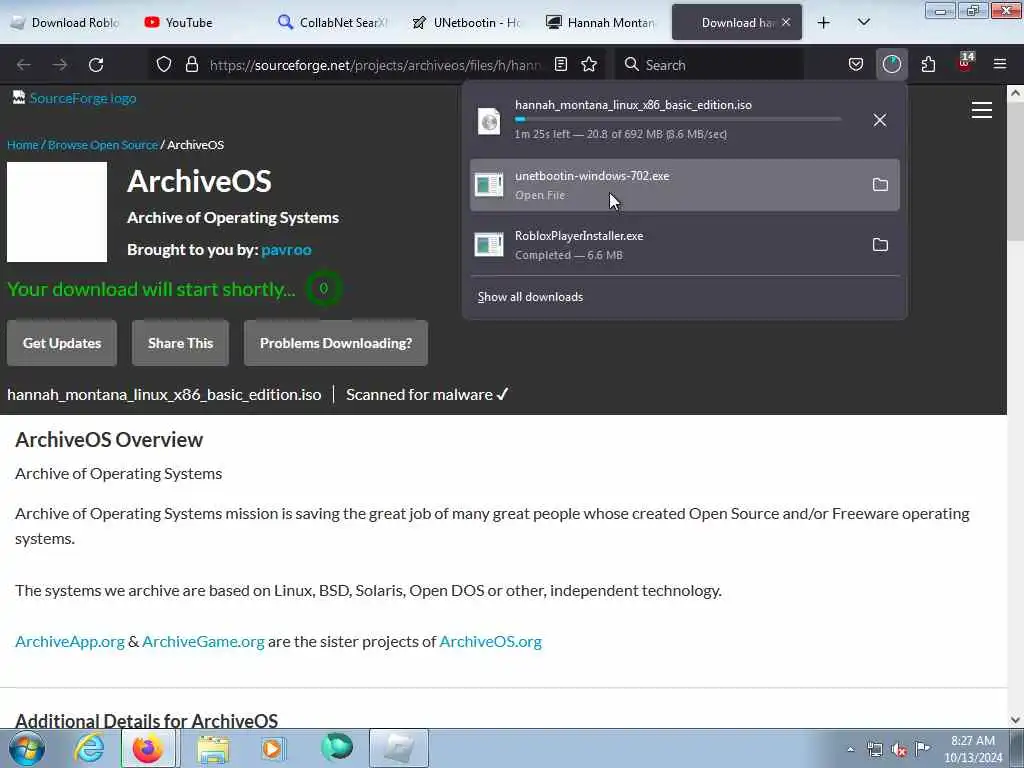Image resolution: width=1024 pixels, height=768 pixels.
Task: Click the Roblox taskbar icon
Action: (399, 748)
